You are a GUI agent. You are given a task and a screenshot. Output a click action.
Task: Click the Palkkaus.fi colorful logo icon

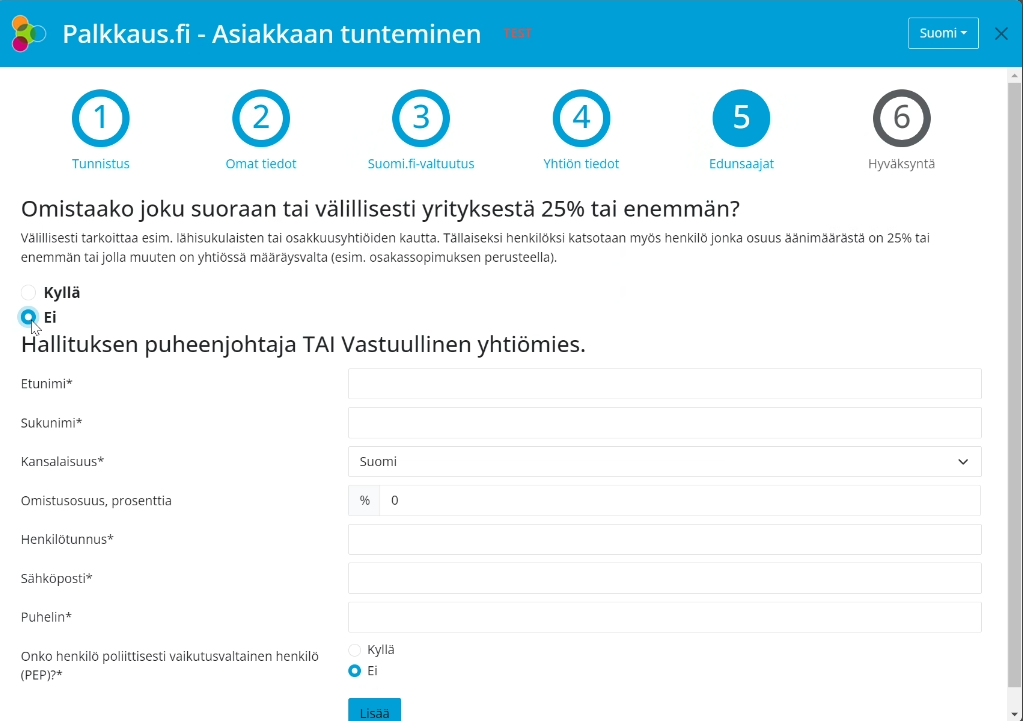click(28, 34)
